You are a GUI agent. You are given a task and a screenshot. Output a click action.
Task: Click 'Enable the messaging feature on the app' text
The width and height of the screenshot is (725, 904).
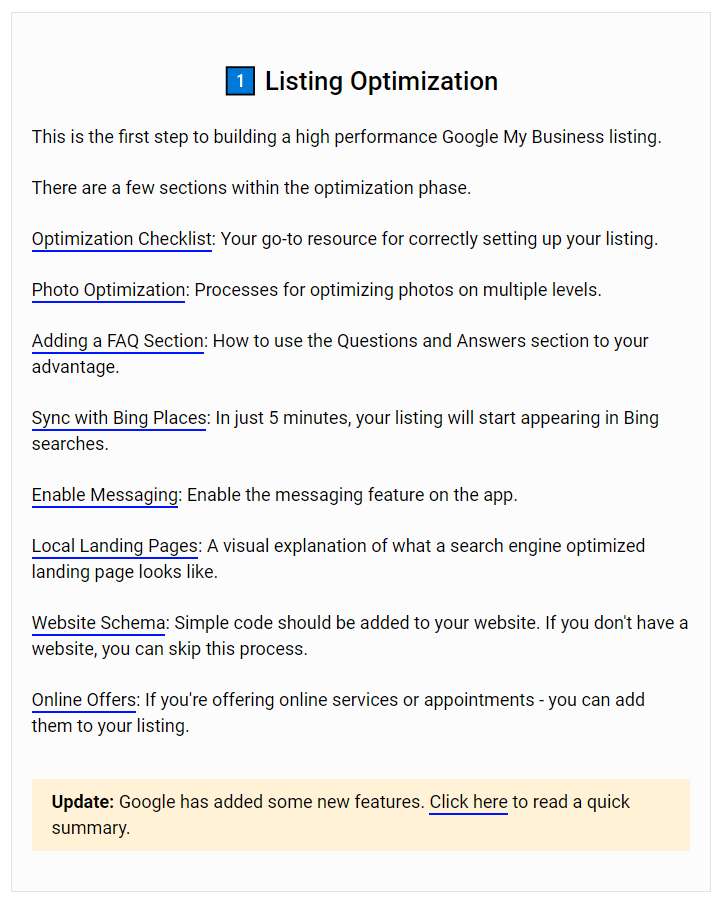click(352, 495)
